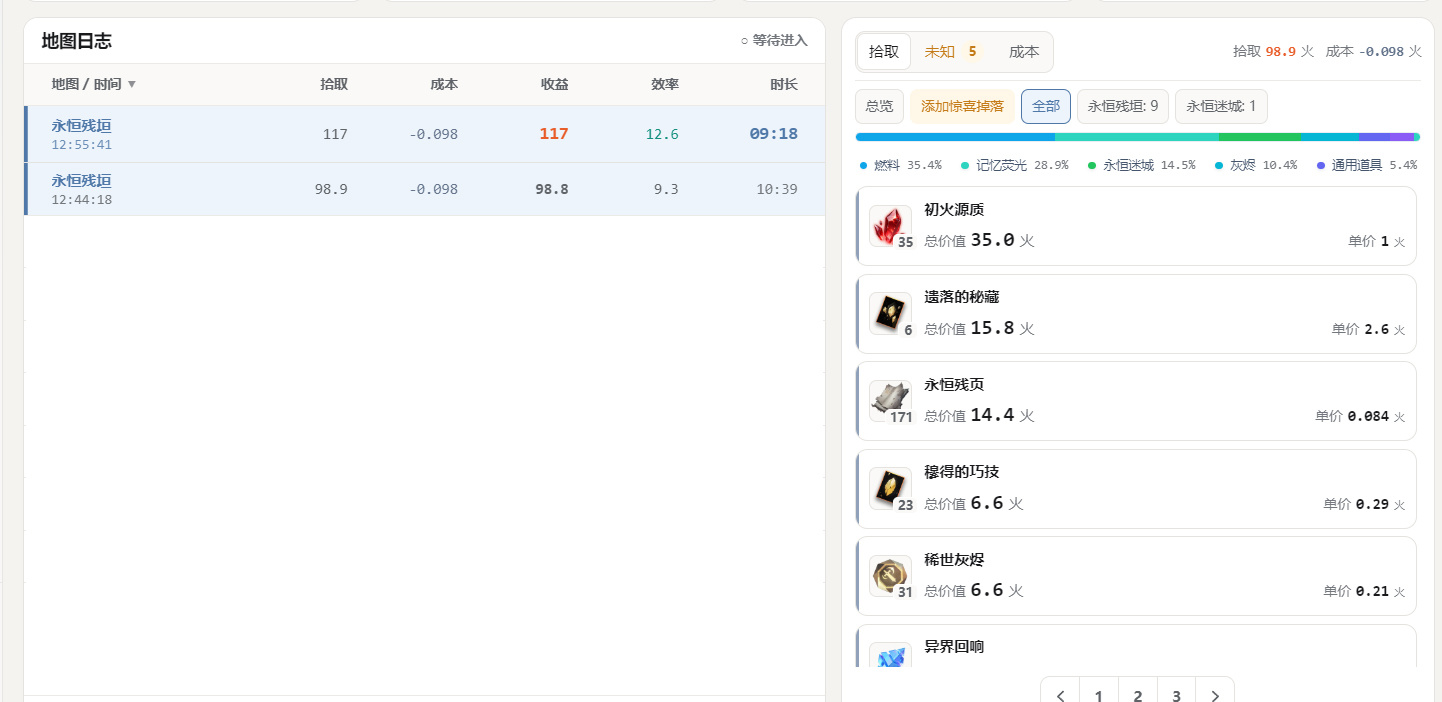Image resolution: width=1442 pixels, height=702 pixels.
Task: Click the 通用道具 5.4% legend entry
Action: coord(1368,165)
